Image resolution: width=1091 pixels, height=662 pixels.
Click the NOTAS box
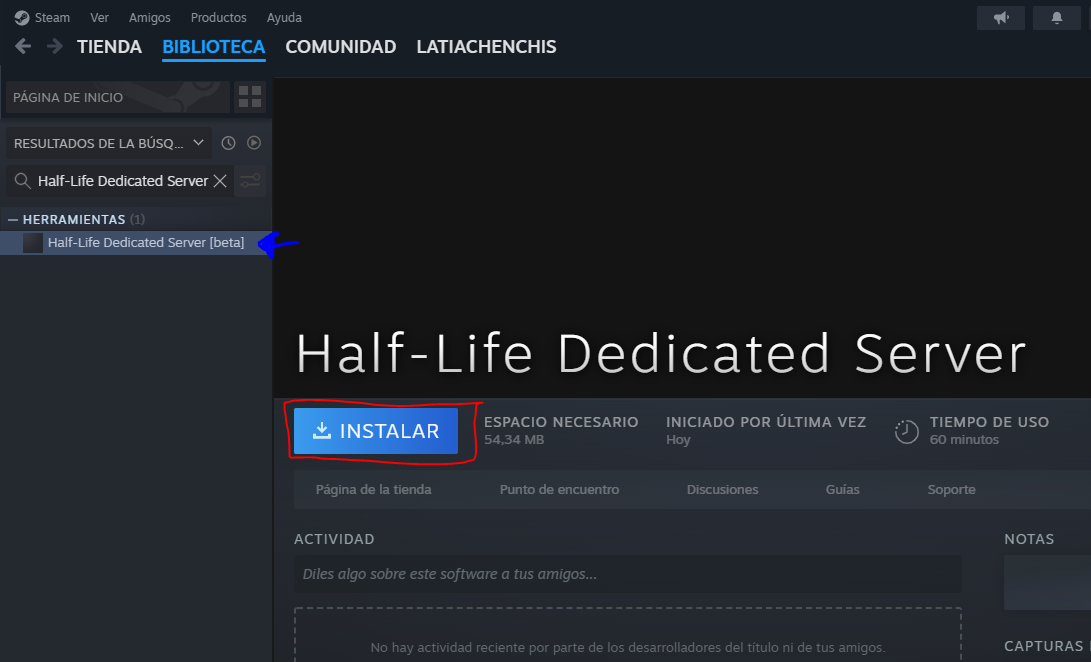[x=1047, y=583]
